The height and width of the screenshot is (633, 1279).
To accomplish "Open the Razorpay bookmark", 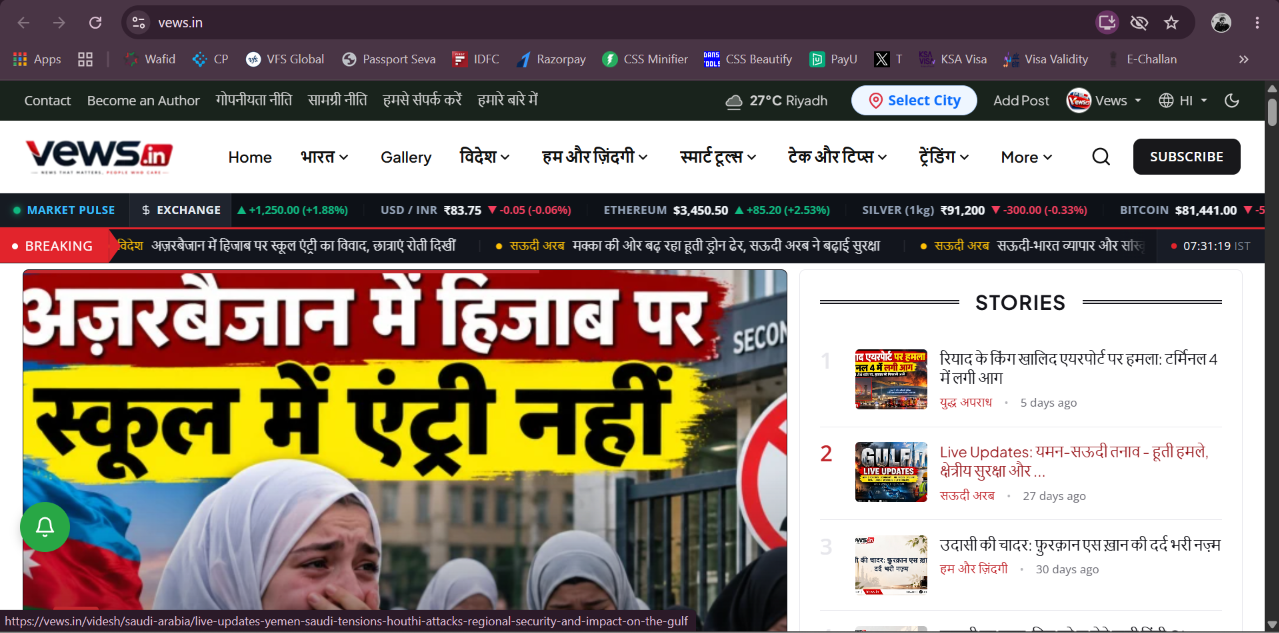I will (551, 59).
